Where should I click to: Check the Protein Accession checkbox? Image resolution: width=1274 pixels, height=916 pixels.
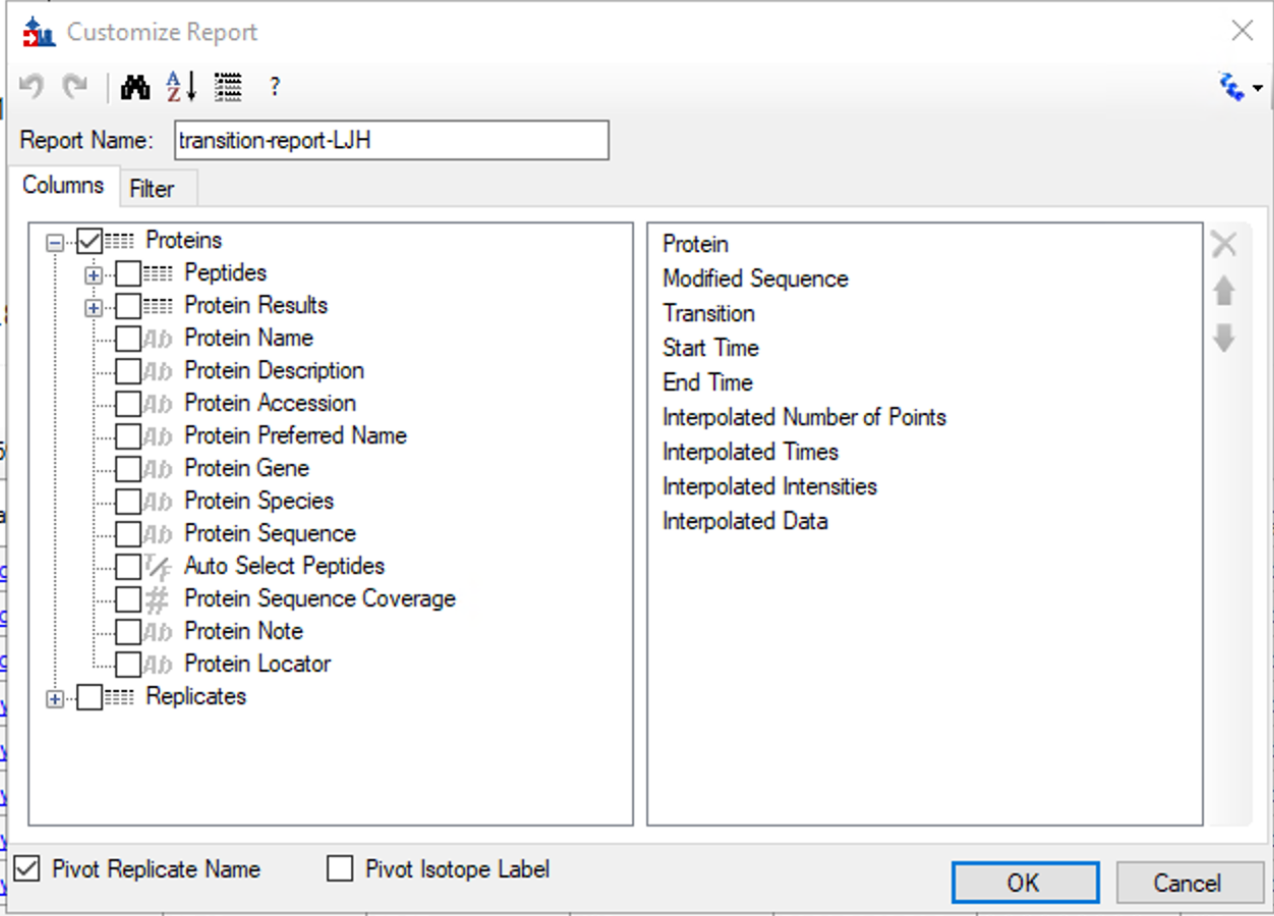128,404
